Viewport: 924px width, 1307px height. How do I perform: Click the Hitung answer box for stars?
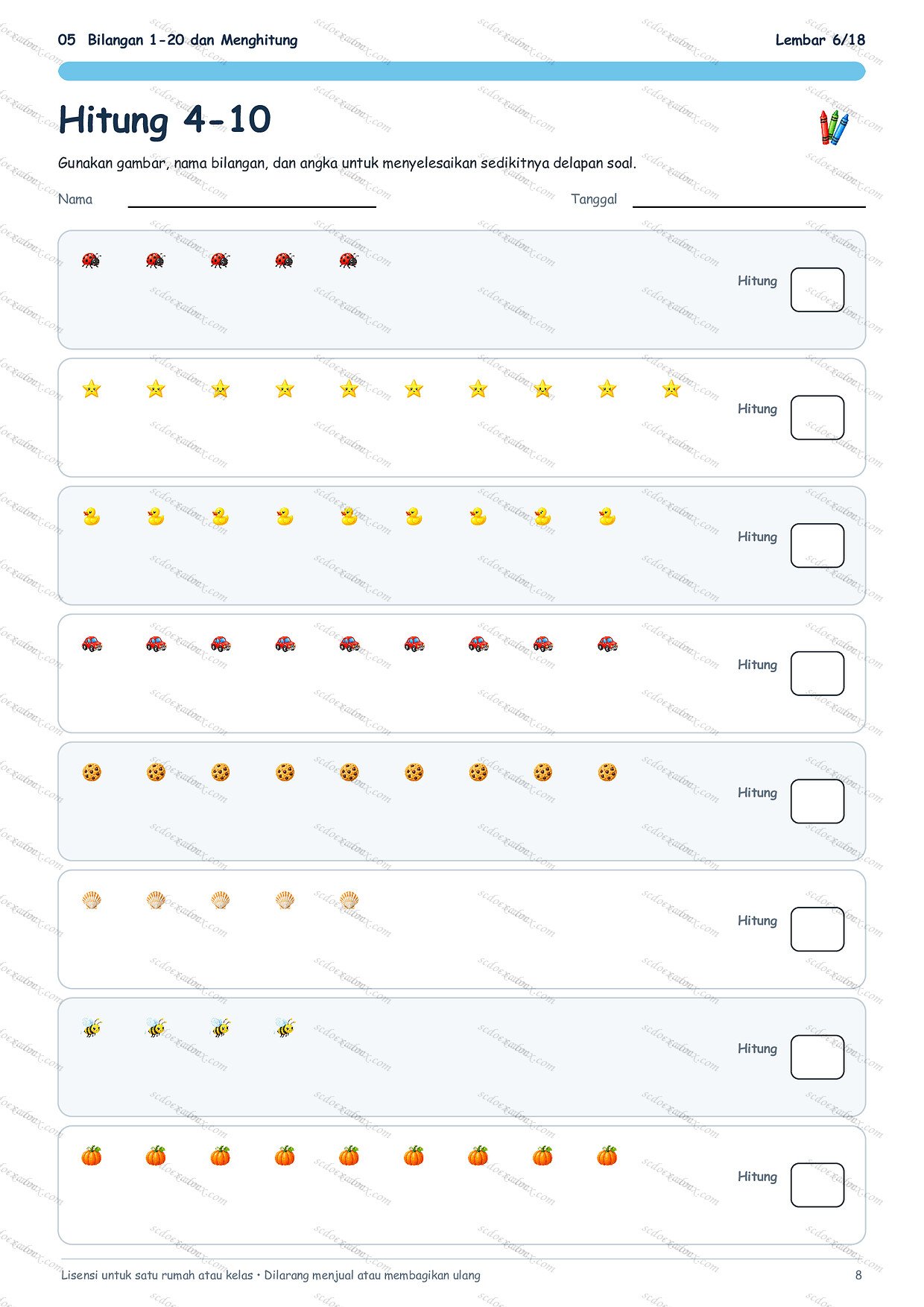817,418
